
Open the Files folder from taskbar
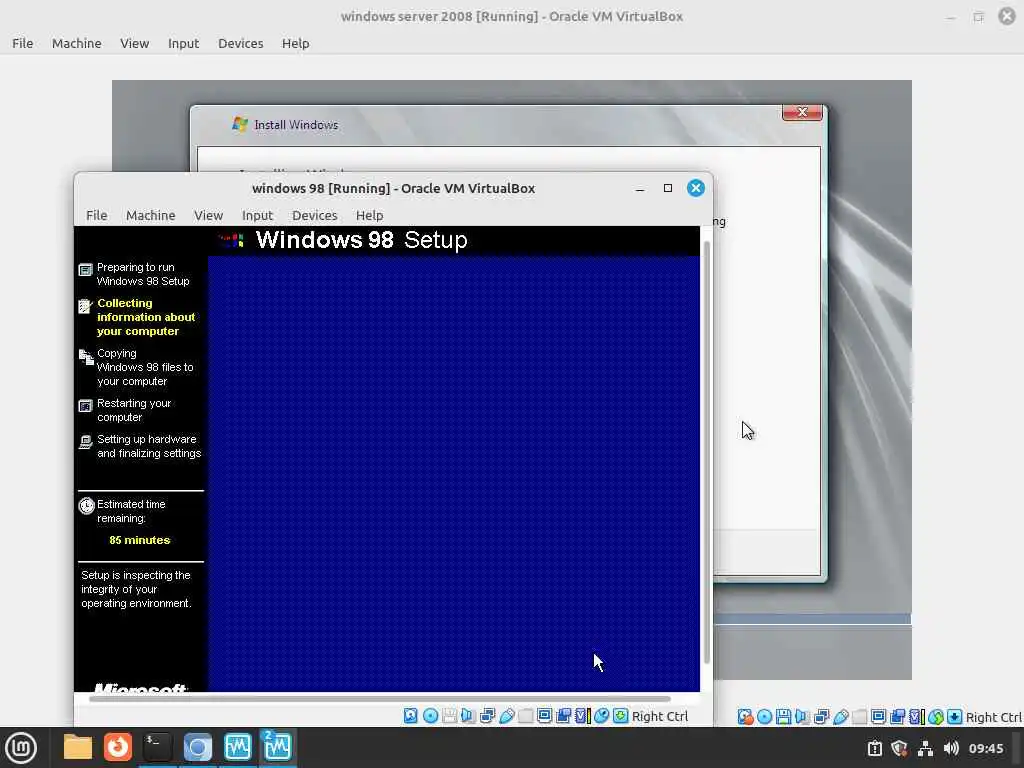[x=78, y=748]
